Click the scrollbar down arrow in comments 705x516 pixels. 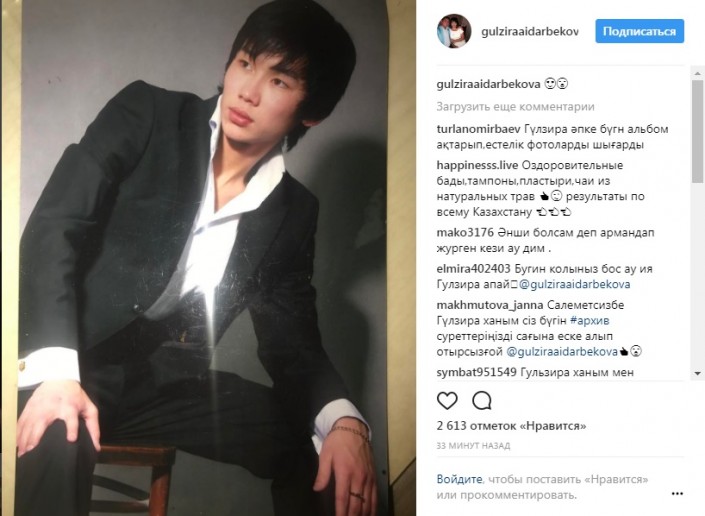697,374
